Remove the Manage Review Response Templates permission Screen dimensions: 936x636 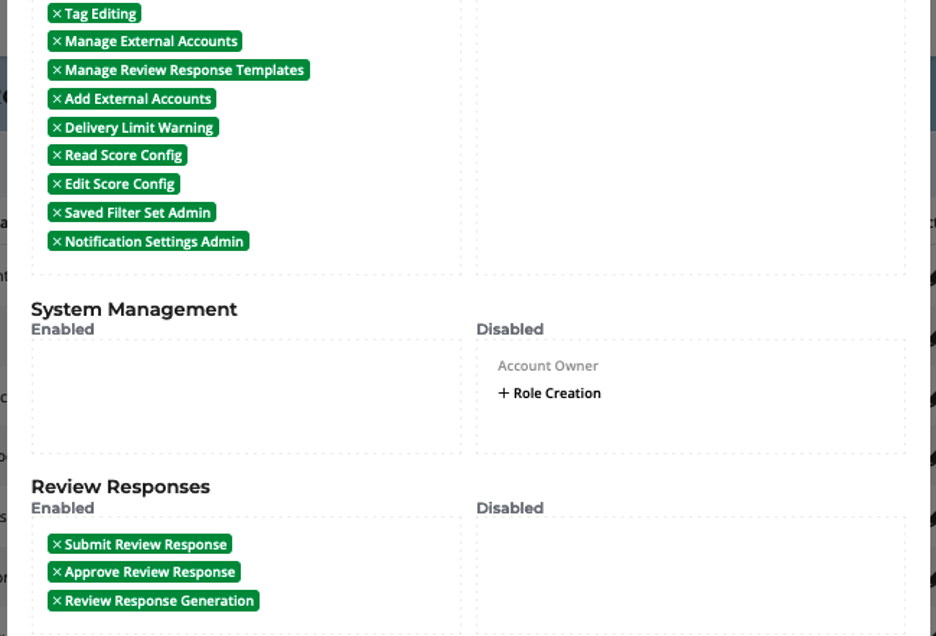pos(55,70)
